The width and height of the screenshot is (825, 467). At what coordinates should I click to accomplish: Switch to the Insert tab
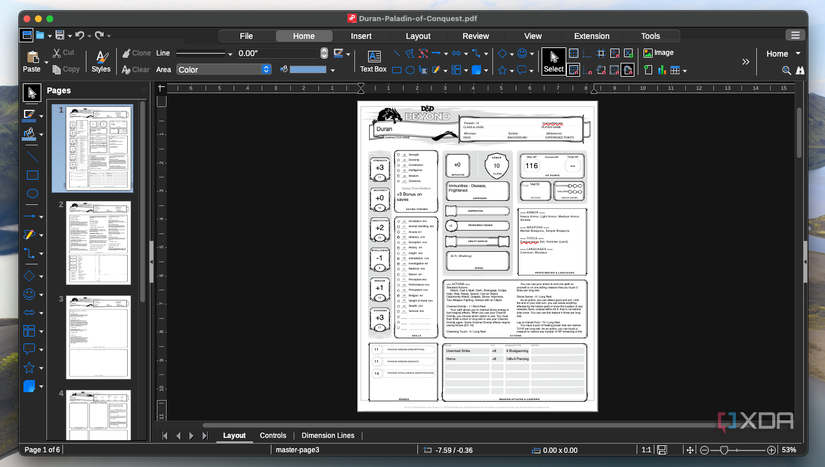[x=361, y=36]
